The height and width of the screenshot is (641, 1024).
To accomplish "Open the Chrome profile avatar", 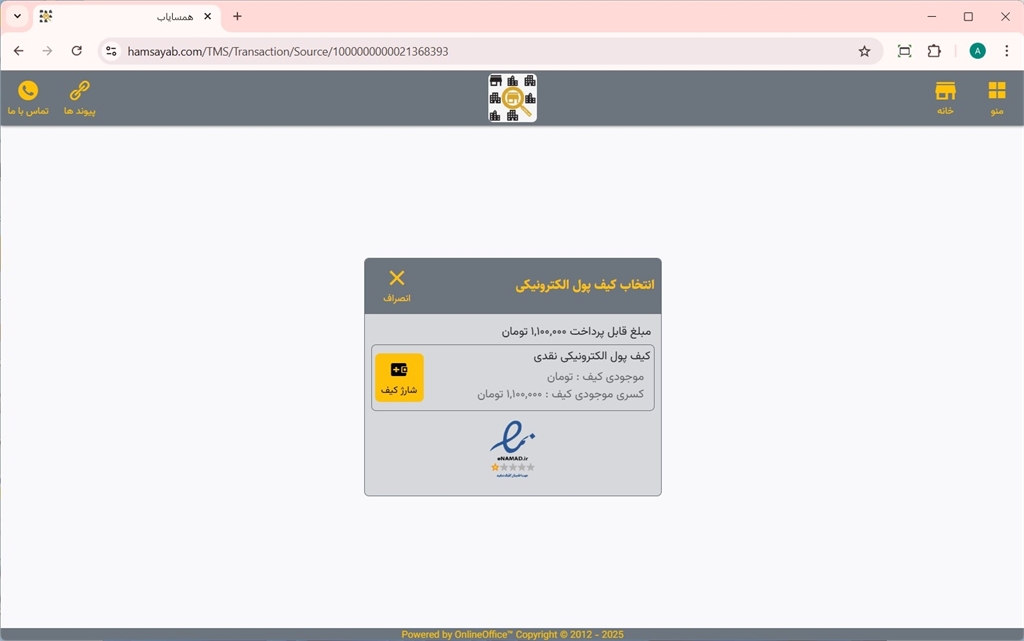I will click(x=977, y=51).
